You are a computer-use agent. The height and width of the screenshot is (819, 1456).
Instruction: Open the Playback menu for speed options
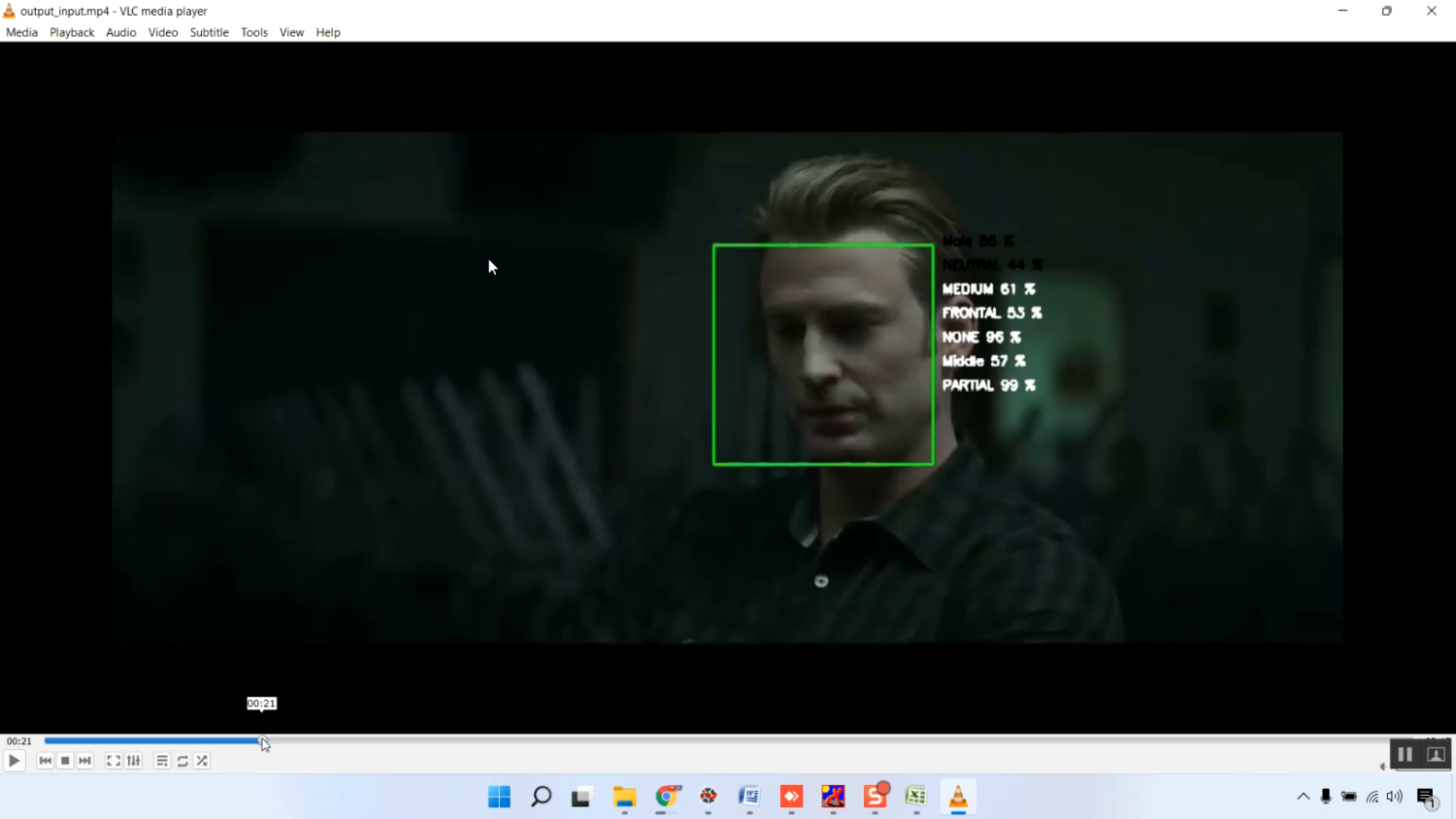pos(72,32)
